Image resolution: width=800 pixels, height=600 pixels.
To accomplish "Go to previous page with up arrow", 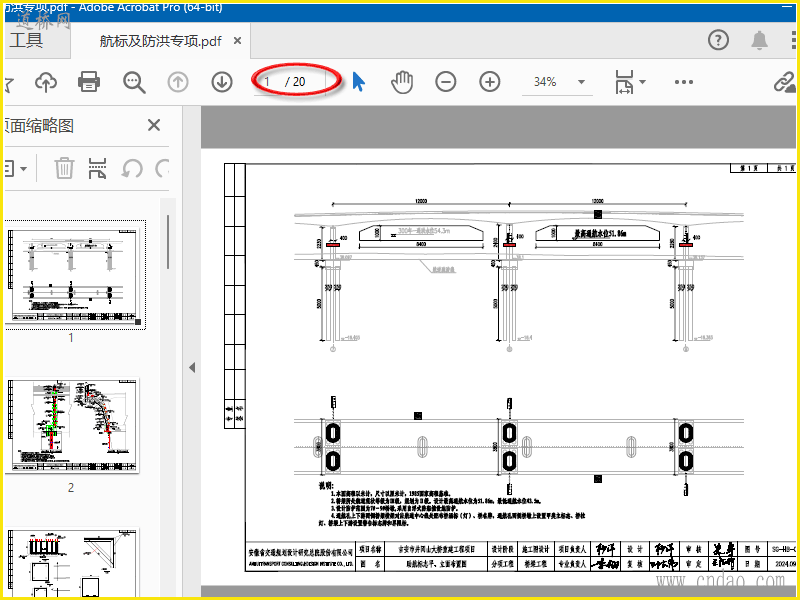I will coord(178,82).
